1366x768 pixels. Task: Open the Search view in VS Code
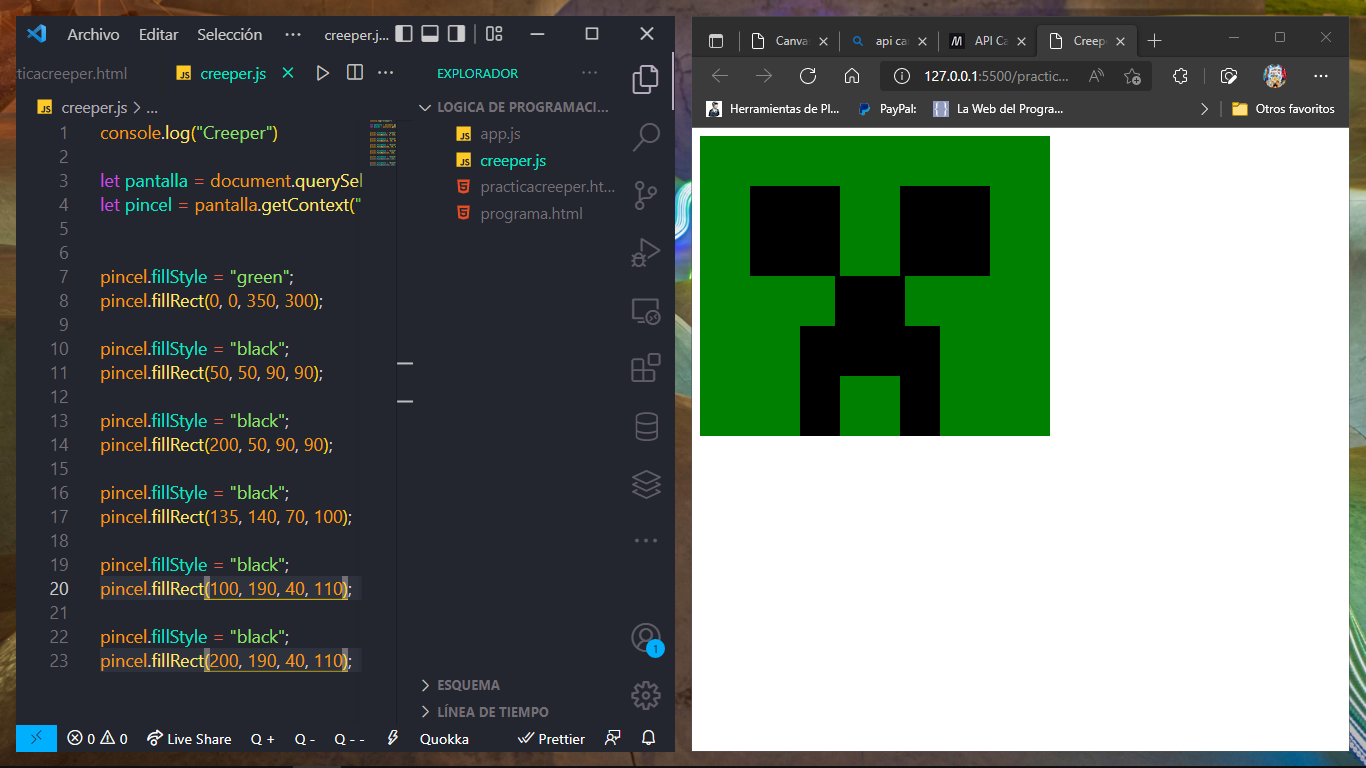646,137
